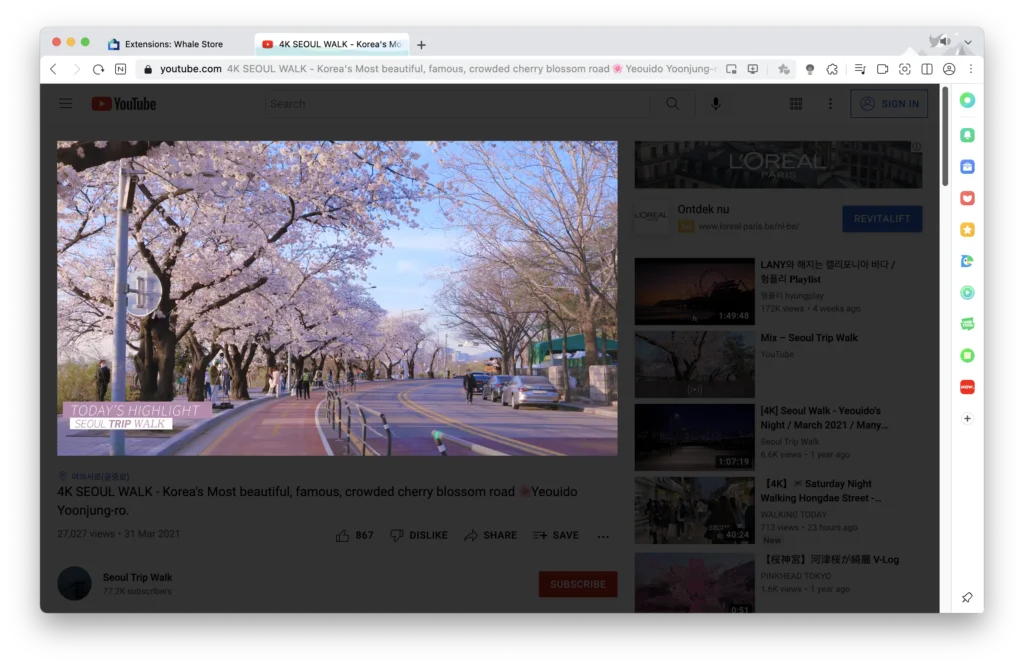The height and width of the screenshot is (666, 1024).
Task: Mute tab audio with the speaker icon
Action: (945, 41)
